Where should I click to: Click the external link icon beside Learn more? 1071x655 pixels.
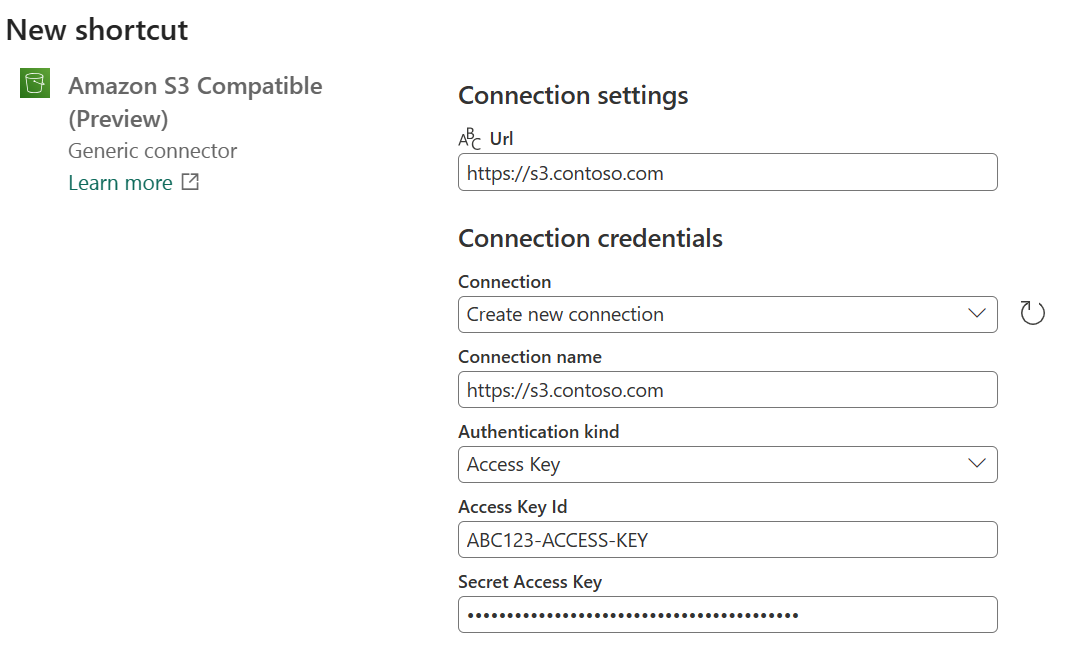(190, 182)
